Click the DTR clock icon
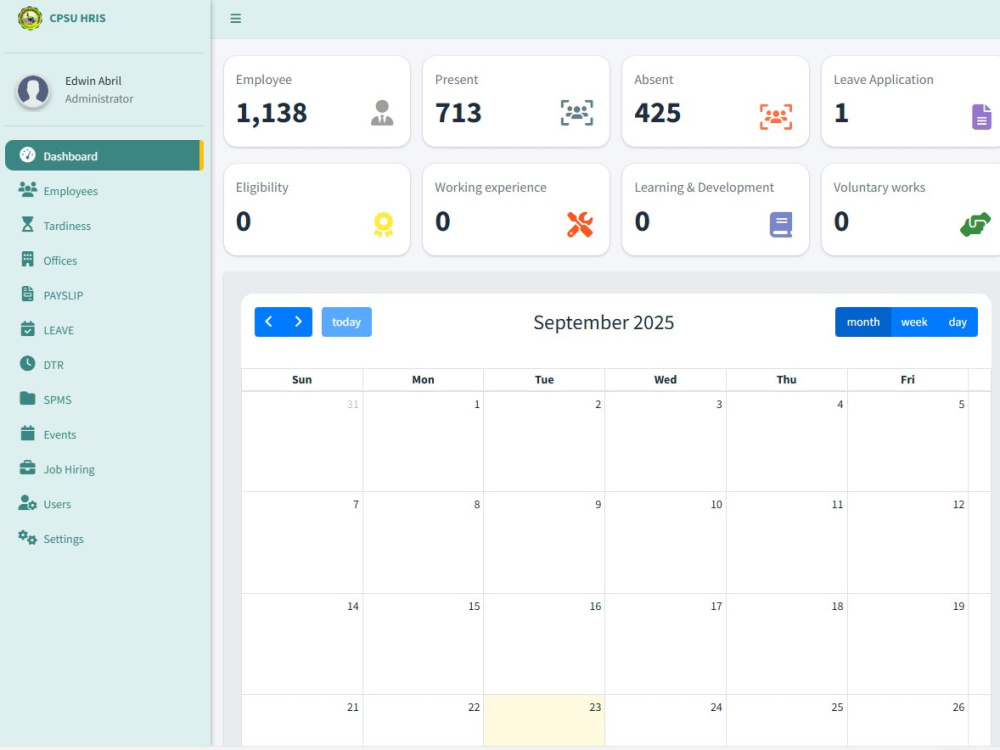 coord(27,364)
